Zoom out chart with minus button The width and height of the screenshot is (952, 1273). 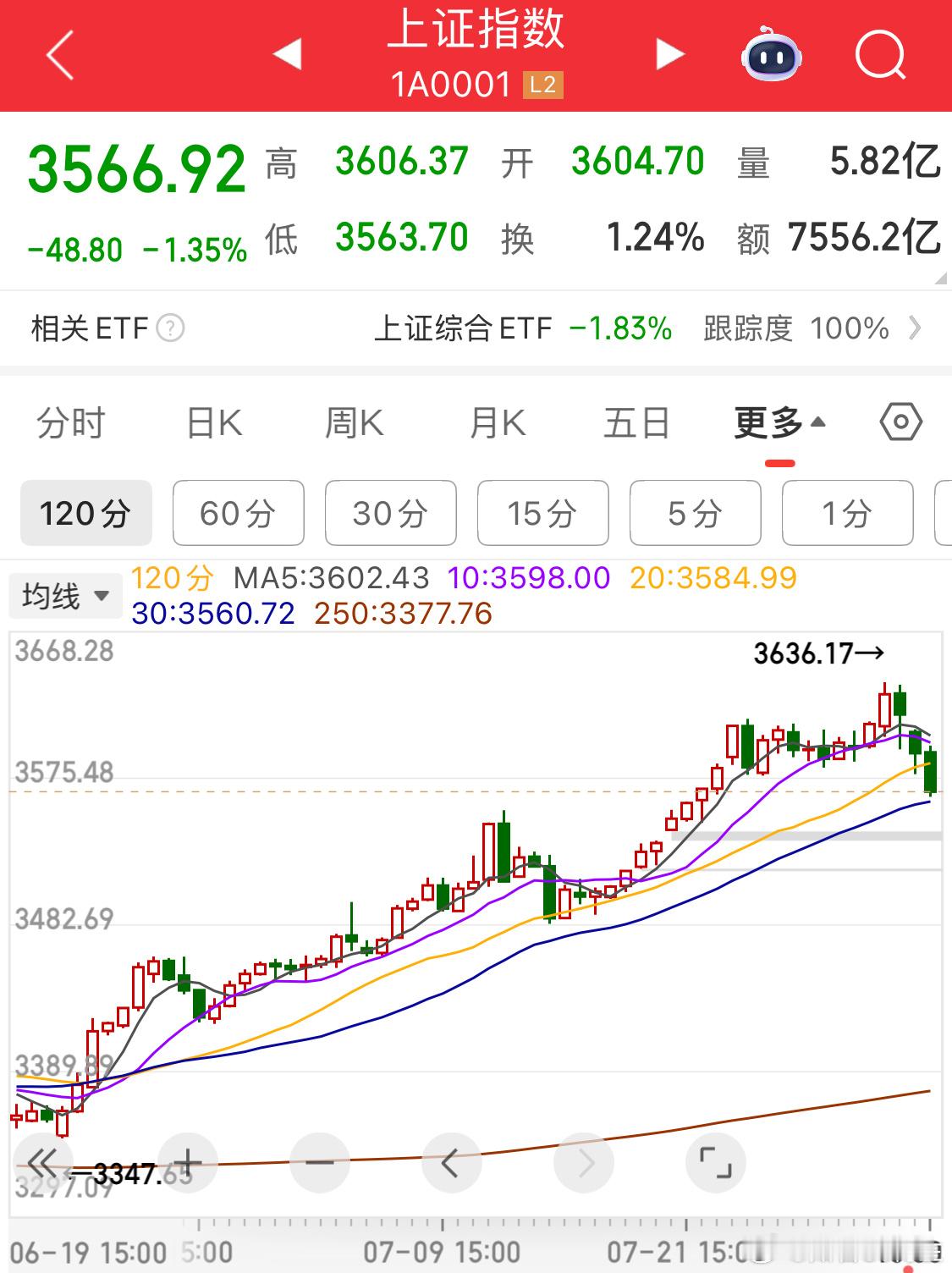coord(320,1163)
